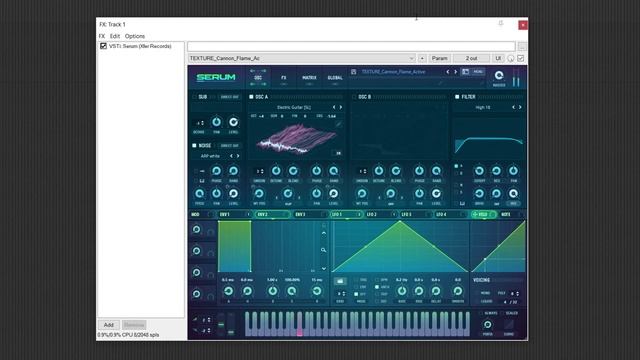Select the LFO 2 modulator tab
This screenshot has width=640, height=360.
[380, 214]
